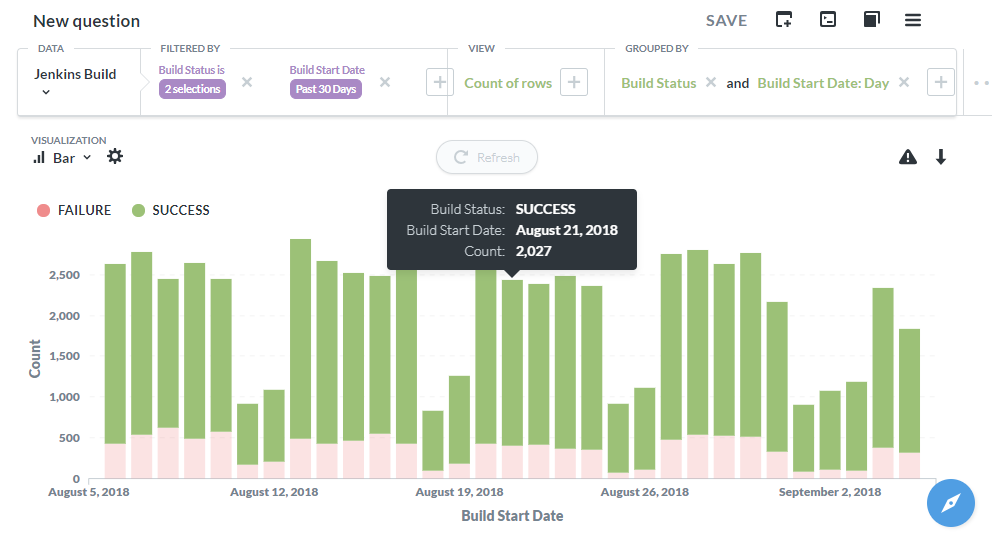The width and height of the screenshot is (992, 549).
Task: Add a new filter with plus button
Action: point(440,82)
